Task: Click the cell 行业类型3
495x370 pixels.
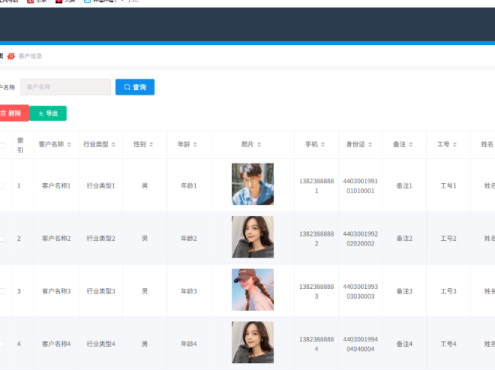Action: point(101,291)
